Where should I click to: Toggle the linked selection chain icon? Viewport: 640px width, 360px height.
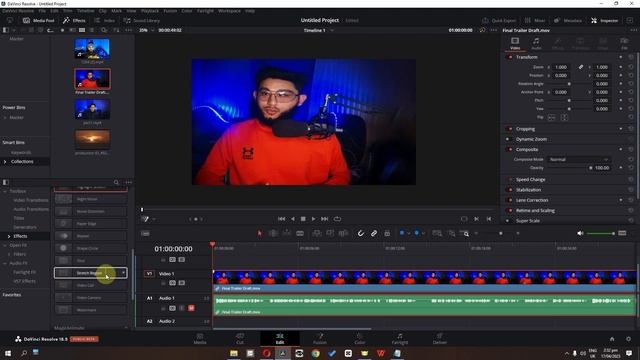[374, 233]
